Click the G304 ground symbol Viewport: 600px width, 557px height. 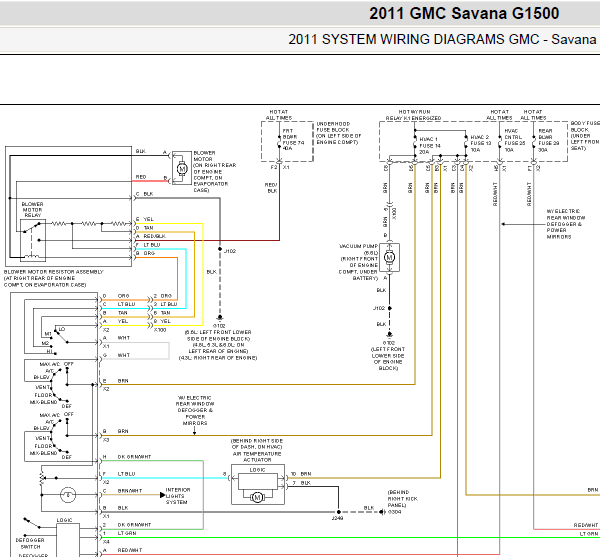383,512
